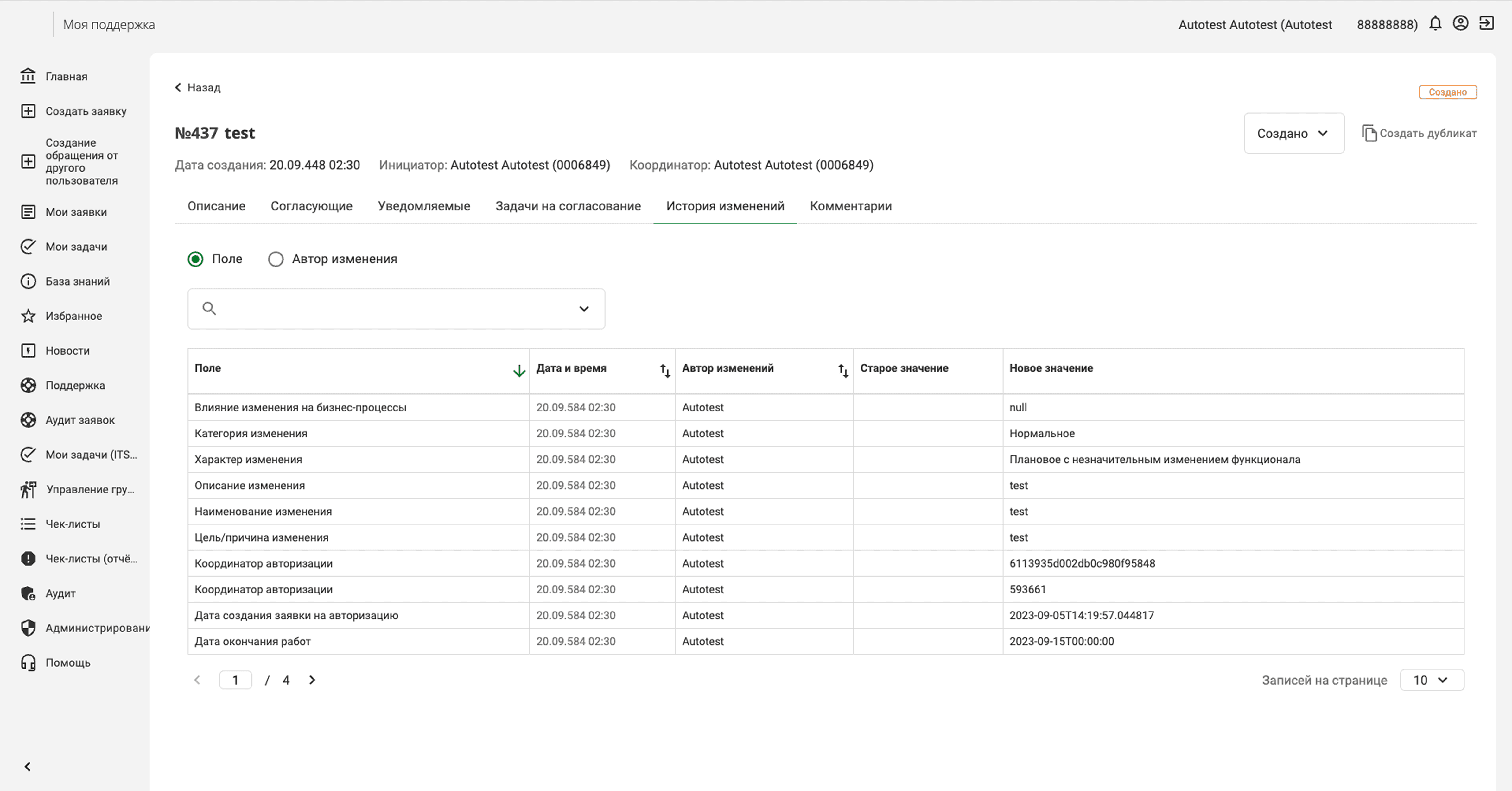The height and width of the screenshot is (791, 1512).
Task: Go to next page of the history table
Action: (x=312, y=680)
